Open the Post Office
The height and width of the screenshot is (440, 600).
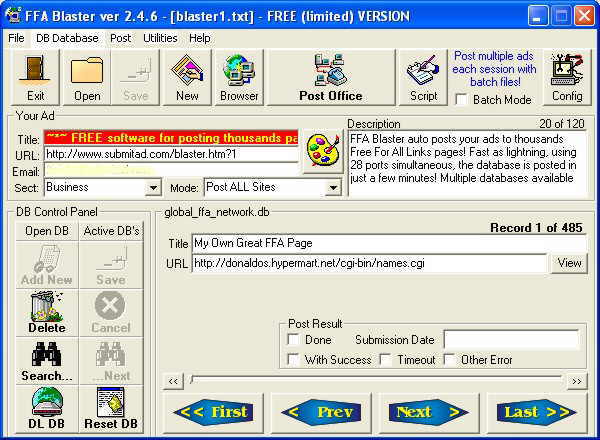click(331, 77)
